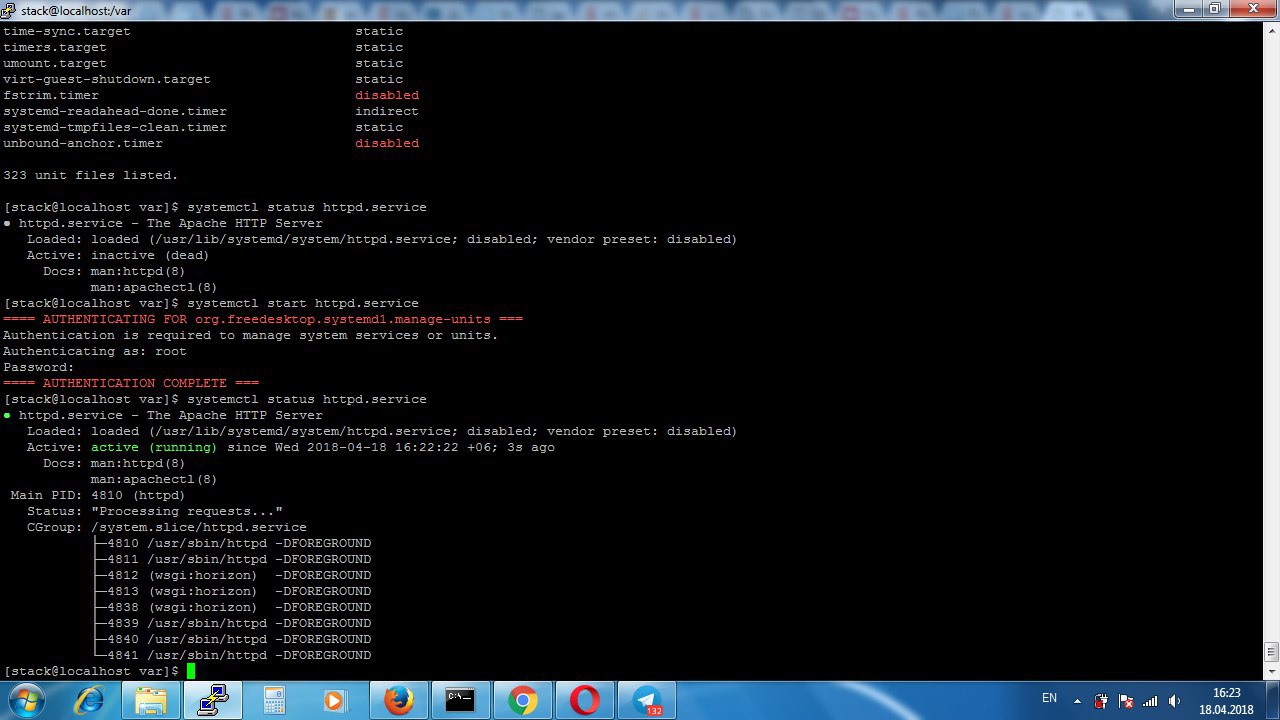
Task: Click the 'Main PID: 4810 (httpd)' line
Action: pos(98,495)
